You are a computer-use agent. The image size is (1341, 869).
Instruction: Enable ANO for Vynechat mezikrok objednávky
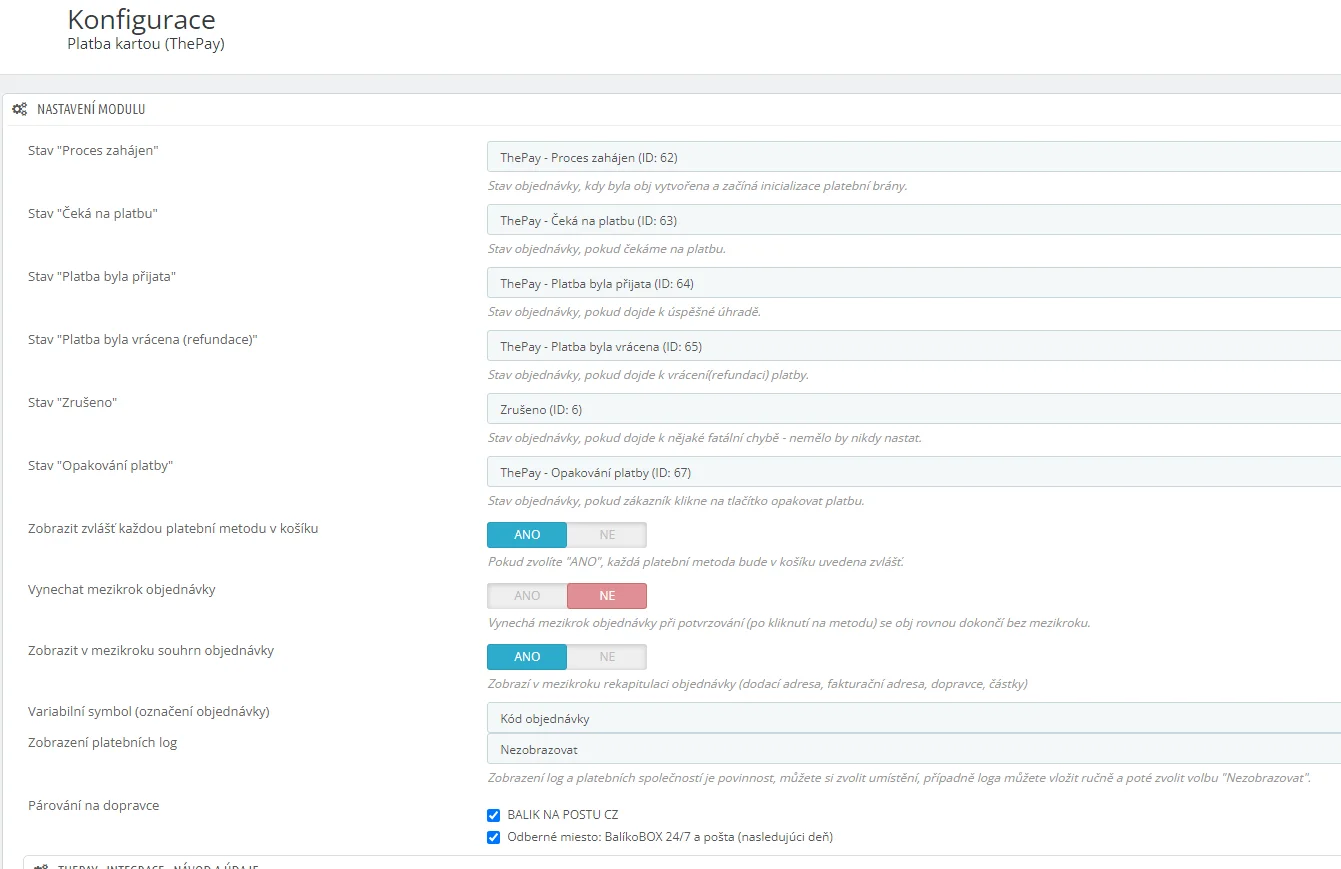click(527, 596)
